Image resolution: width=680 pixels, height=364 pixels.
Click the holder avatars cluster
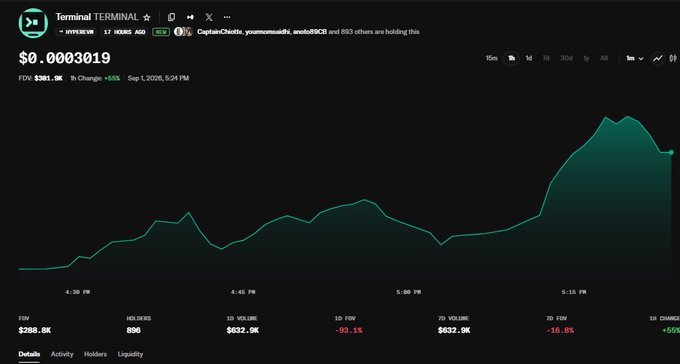tap(183, 32)
